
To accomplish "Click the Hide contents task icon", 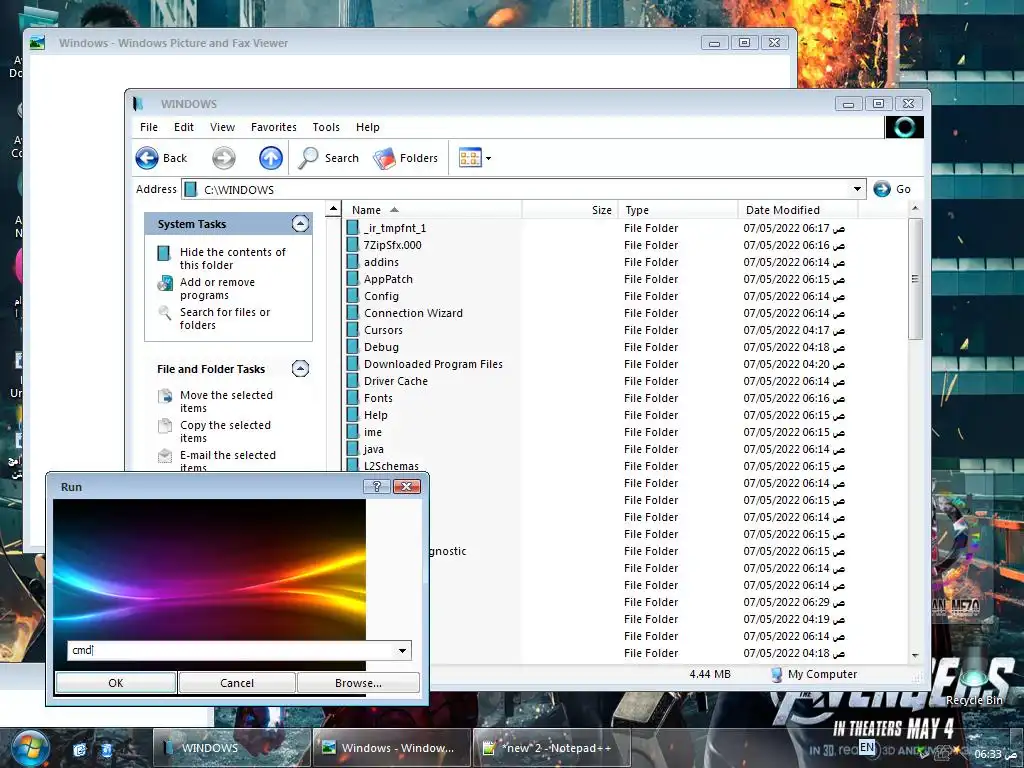I will coord(164,253).
